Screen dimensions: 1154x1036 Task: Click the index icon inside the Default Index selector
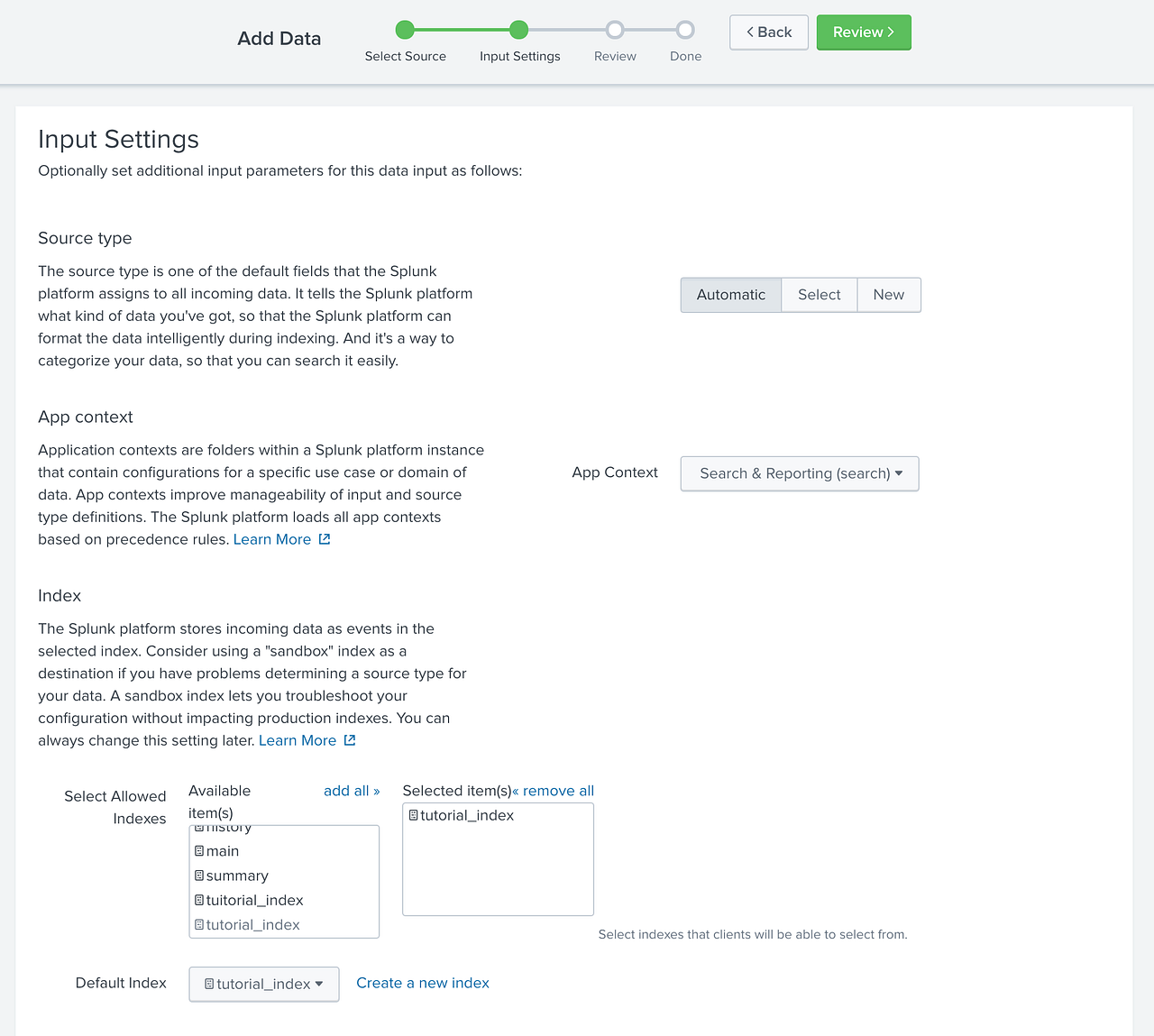coord(209,984)
